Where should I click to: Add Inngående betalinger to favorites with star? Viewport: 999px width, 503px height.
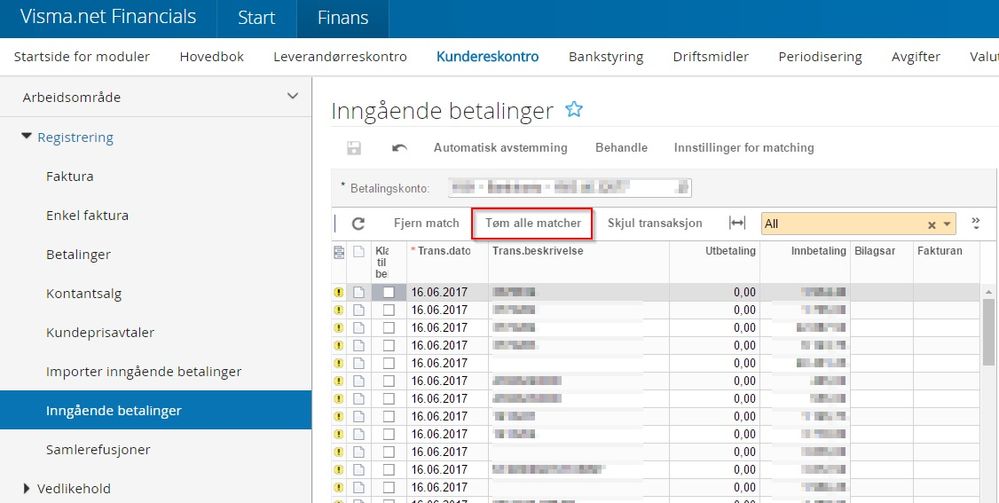(573, 110)
